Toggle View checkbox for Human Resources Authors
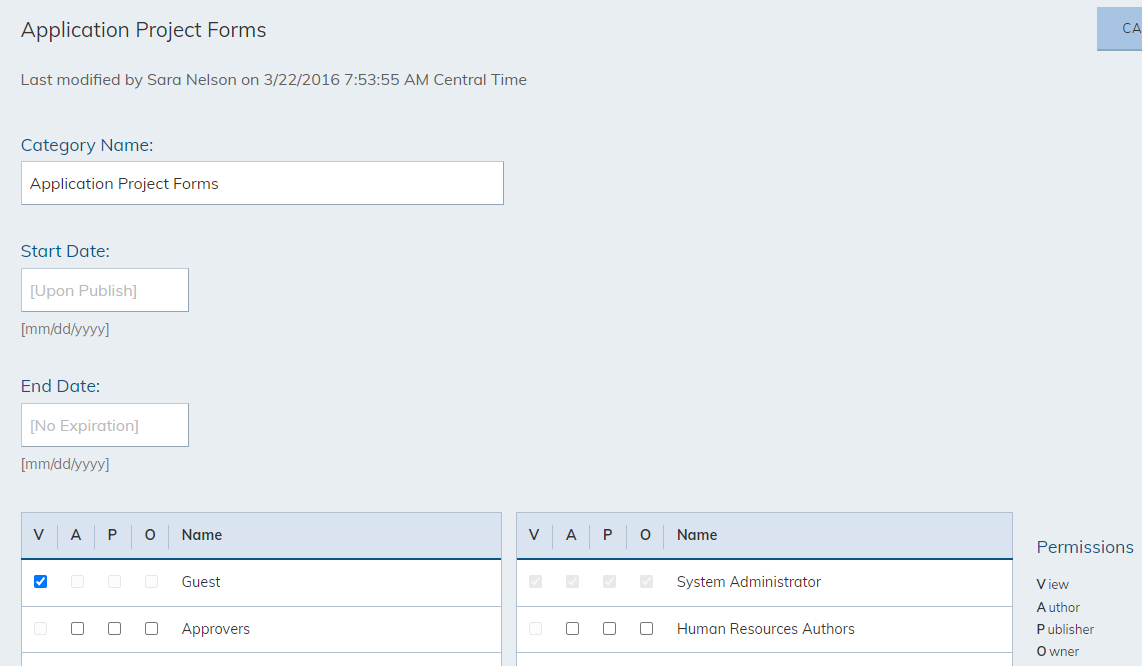The image size is (1142, 666). tap(536, 628)
